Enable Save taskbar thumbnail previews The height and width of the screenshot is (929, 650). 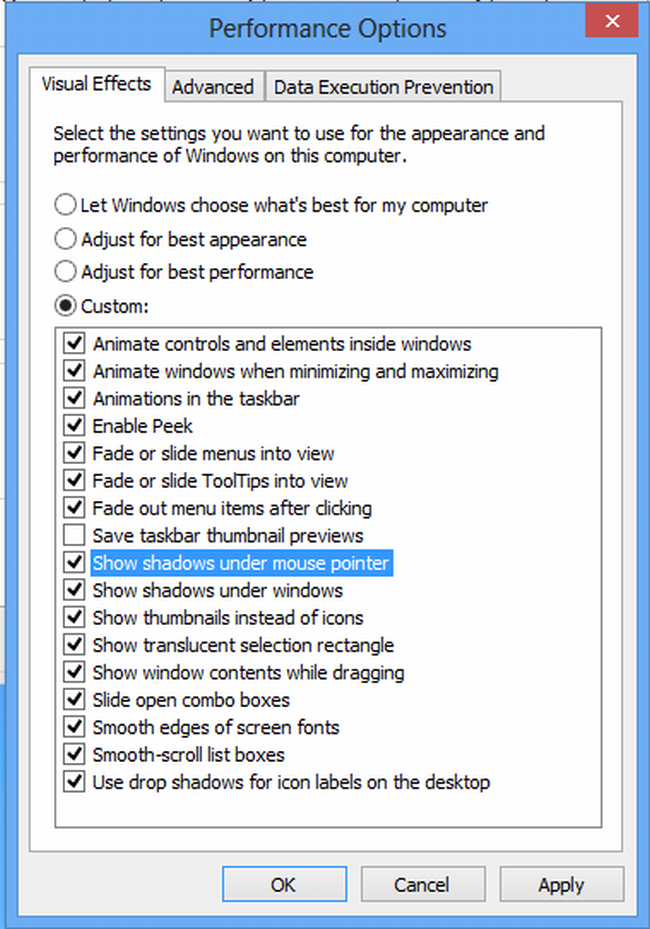74,535
